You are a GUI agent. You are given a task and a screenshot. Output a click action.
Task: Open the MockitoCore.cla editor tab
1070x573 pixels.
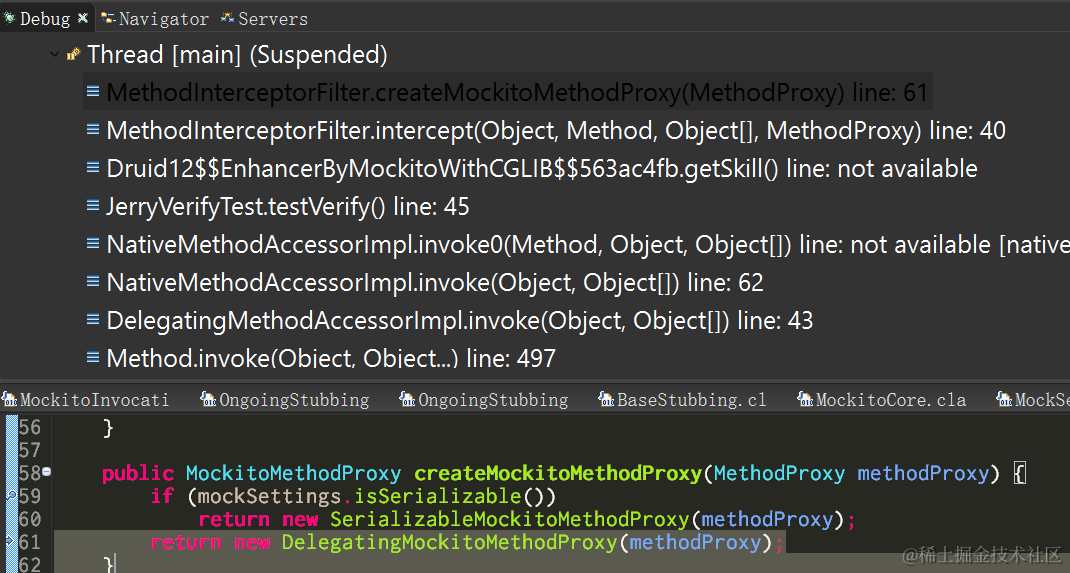coord(882,400)
